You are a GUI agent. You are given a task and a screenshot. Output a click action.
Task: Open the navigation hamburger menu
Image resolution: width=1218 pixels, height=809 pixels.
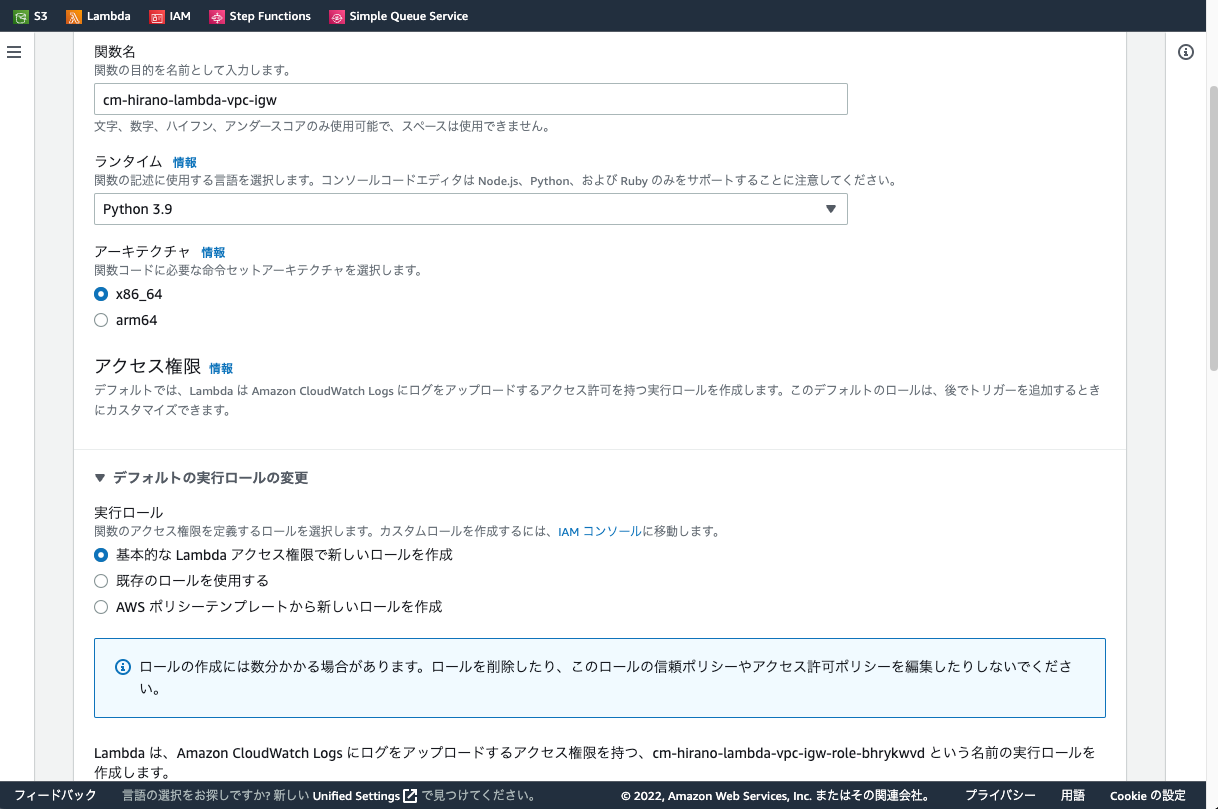(x=14, y=52)
